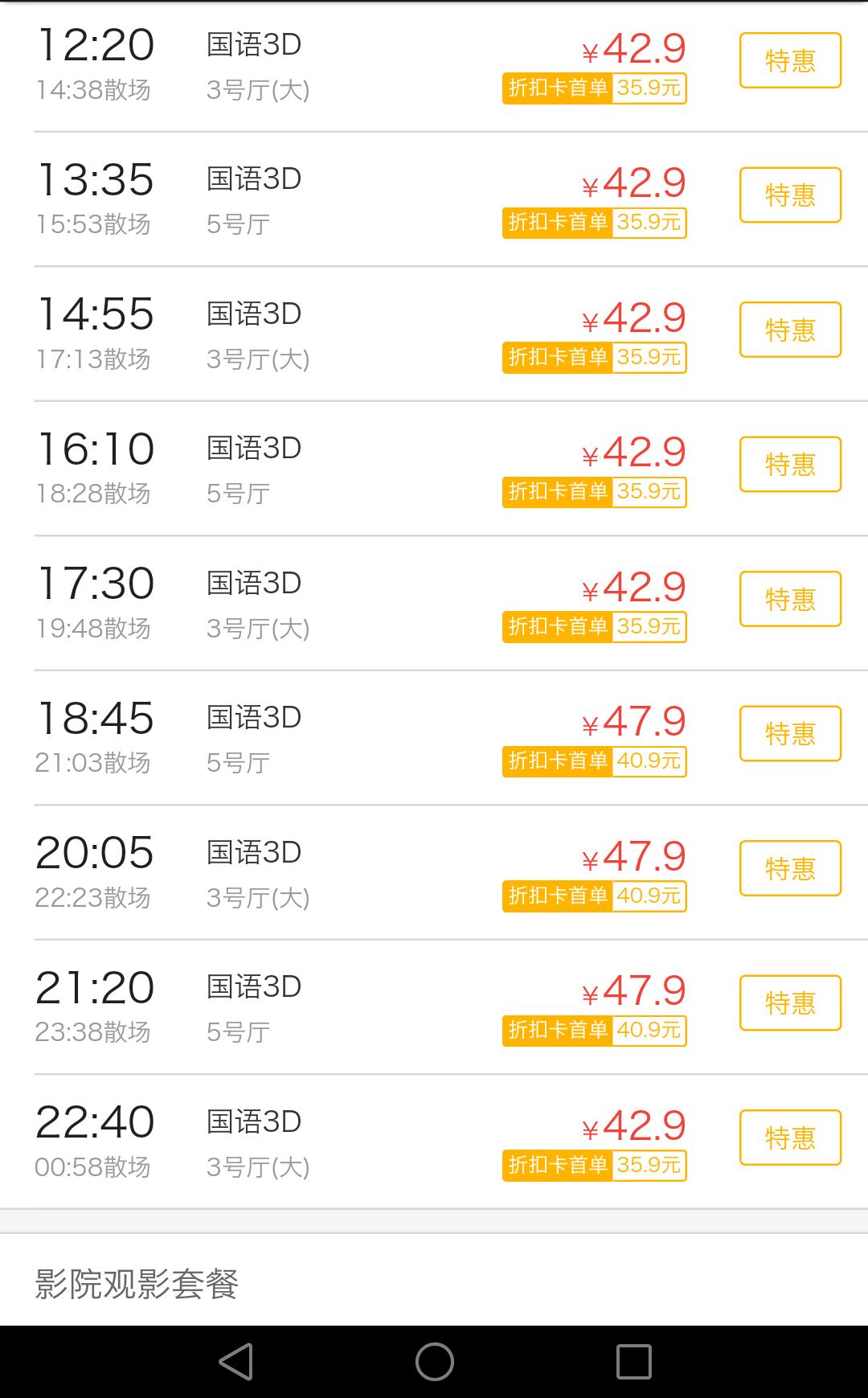
Task: Select the 16:10 time in 5号厅
Action: (x=96, y=449)
